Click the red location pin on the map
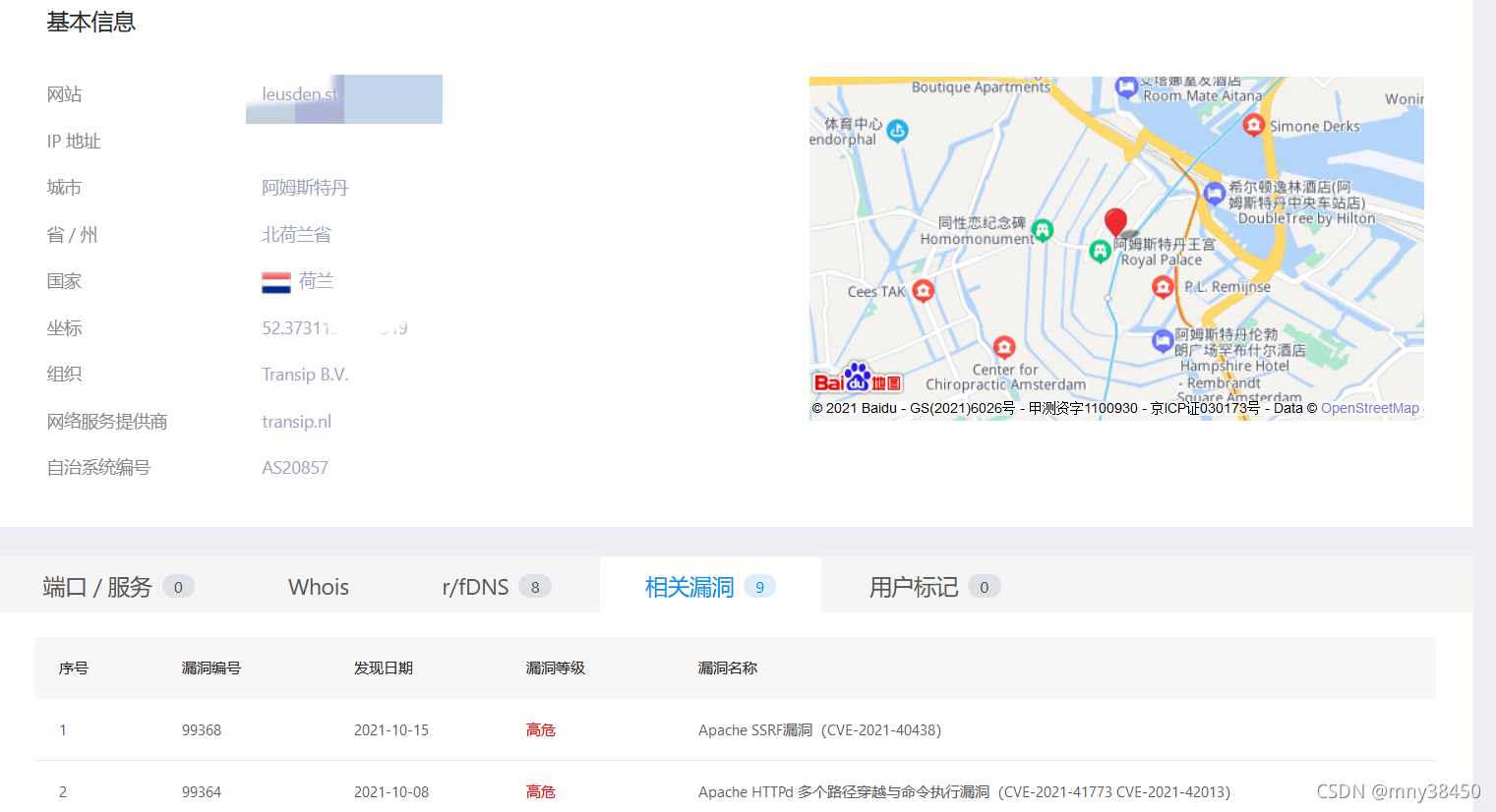The width and height of the screenshot is (1496, 812). (x=1115, y=222)
